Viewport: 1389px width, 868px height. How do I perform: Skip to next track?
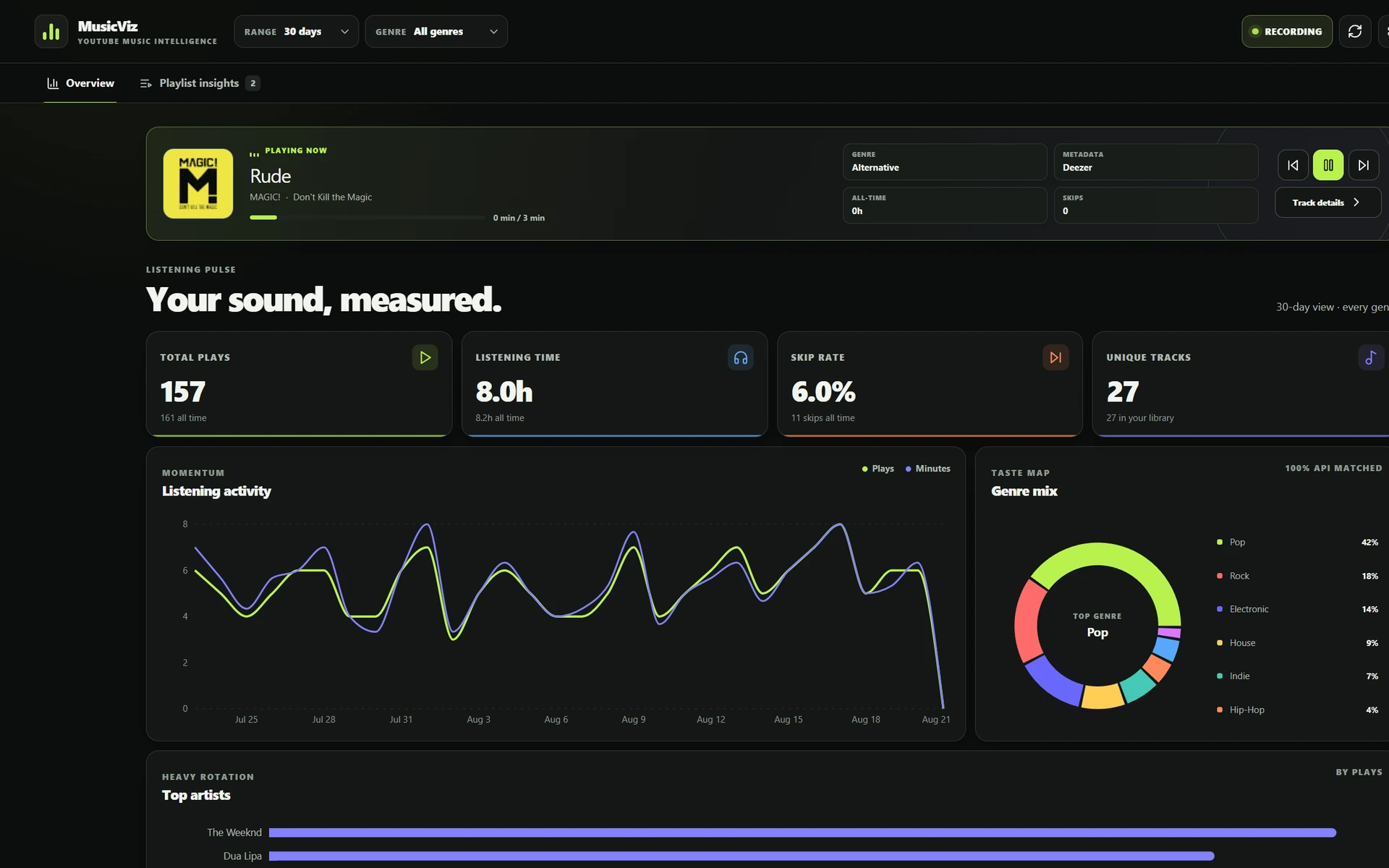(x=1364, y=165)
